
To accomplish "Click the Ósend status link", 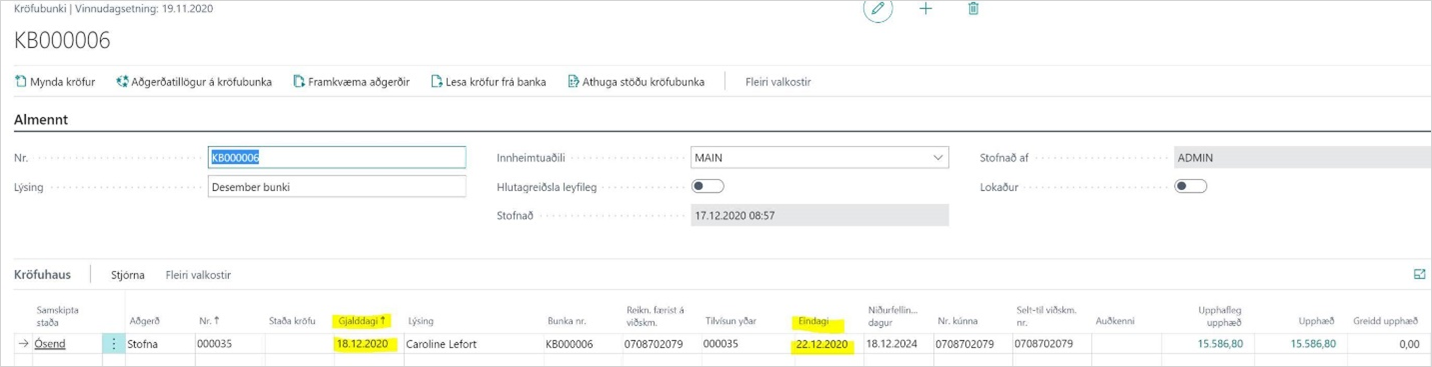I will coord(51,344).
